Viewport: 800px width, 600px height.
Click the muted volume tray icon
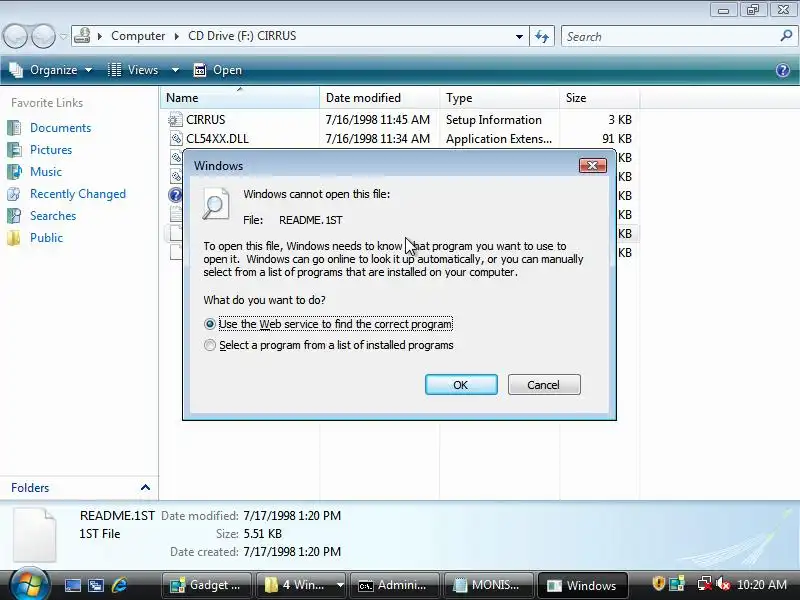(723, 584)
